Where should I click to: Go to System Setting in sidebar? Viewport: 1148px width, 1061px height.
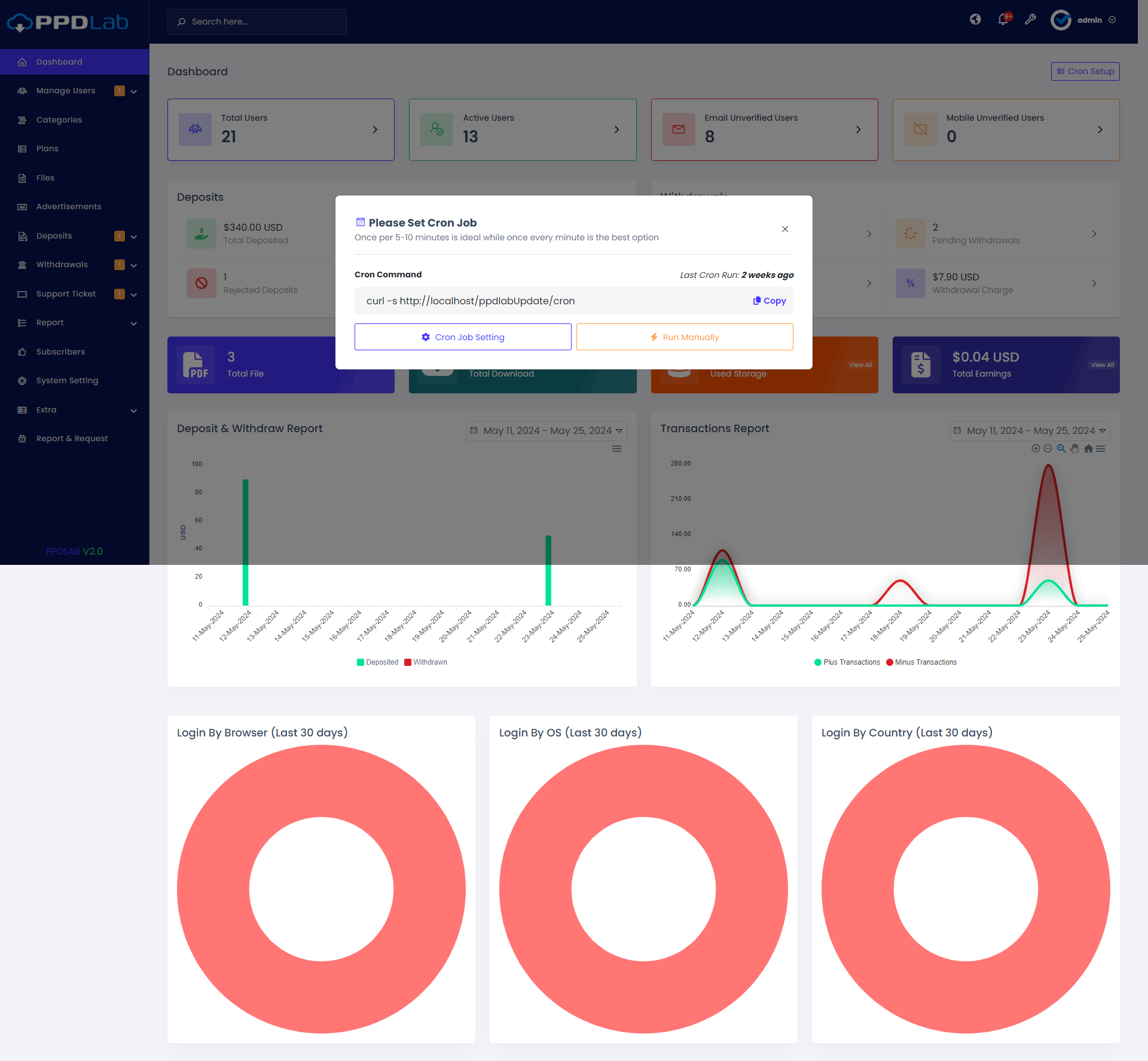click(x=67, y=381)
